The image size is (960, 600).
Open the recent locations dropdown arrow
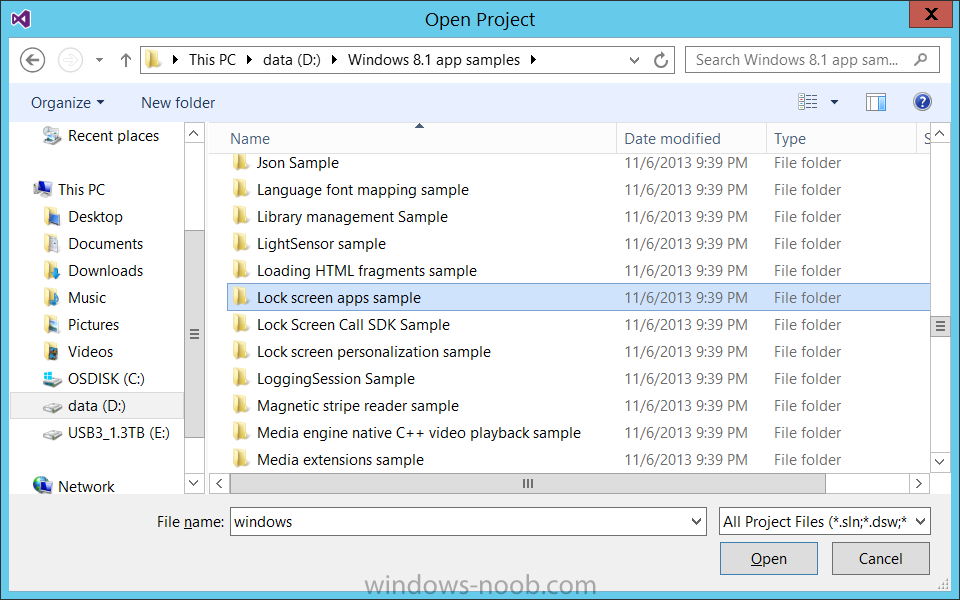99,60
